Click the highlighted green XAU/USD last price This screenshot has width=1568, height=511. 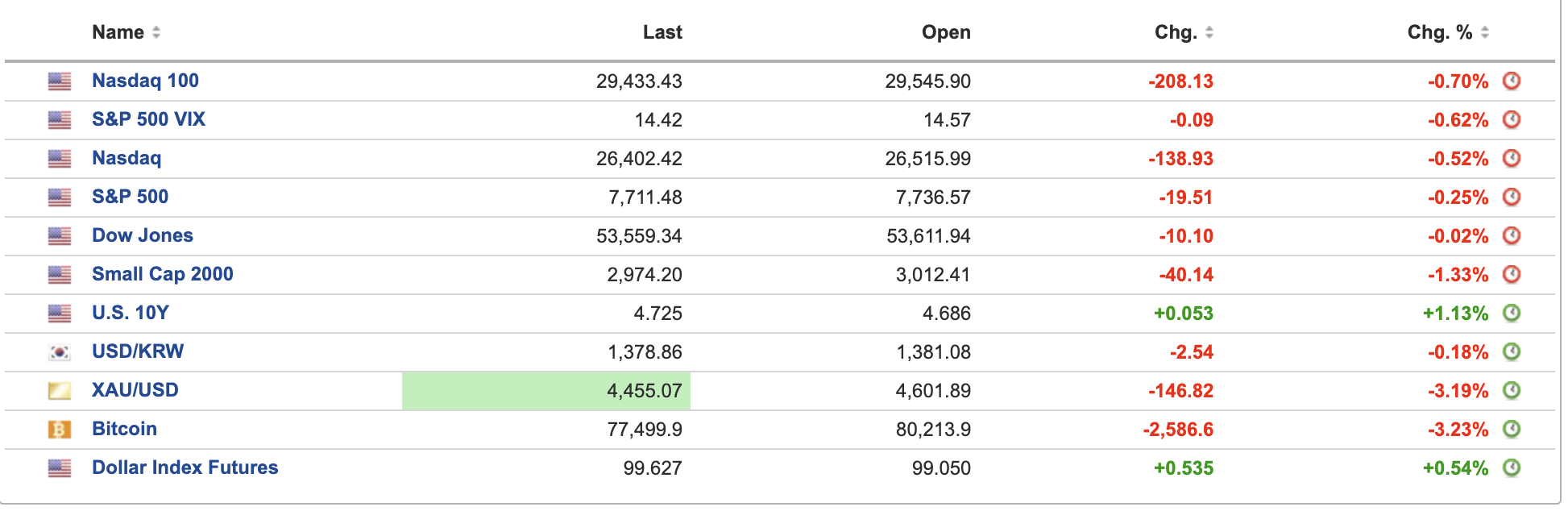tap(546, 391)
